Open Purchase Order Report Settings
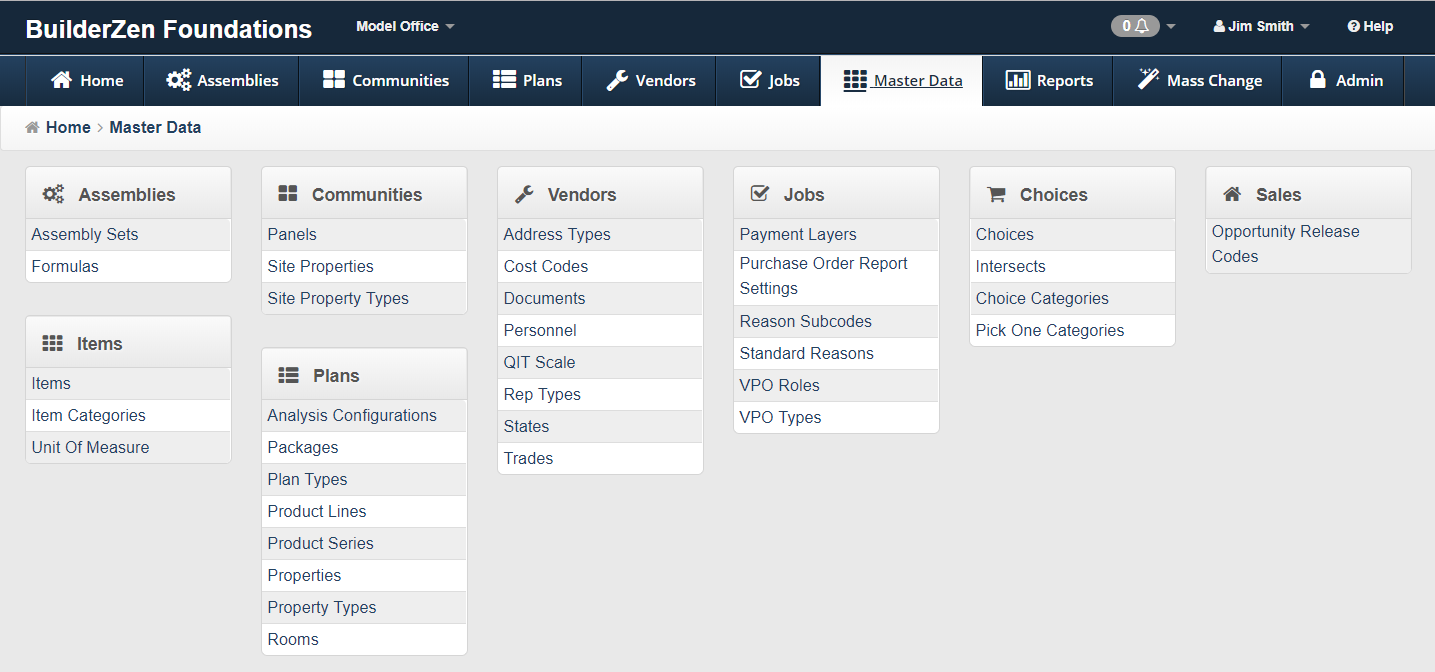The image size is (1435, 672). [823, 276]
